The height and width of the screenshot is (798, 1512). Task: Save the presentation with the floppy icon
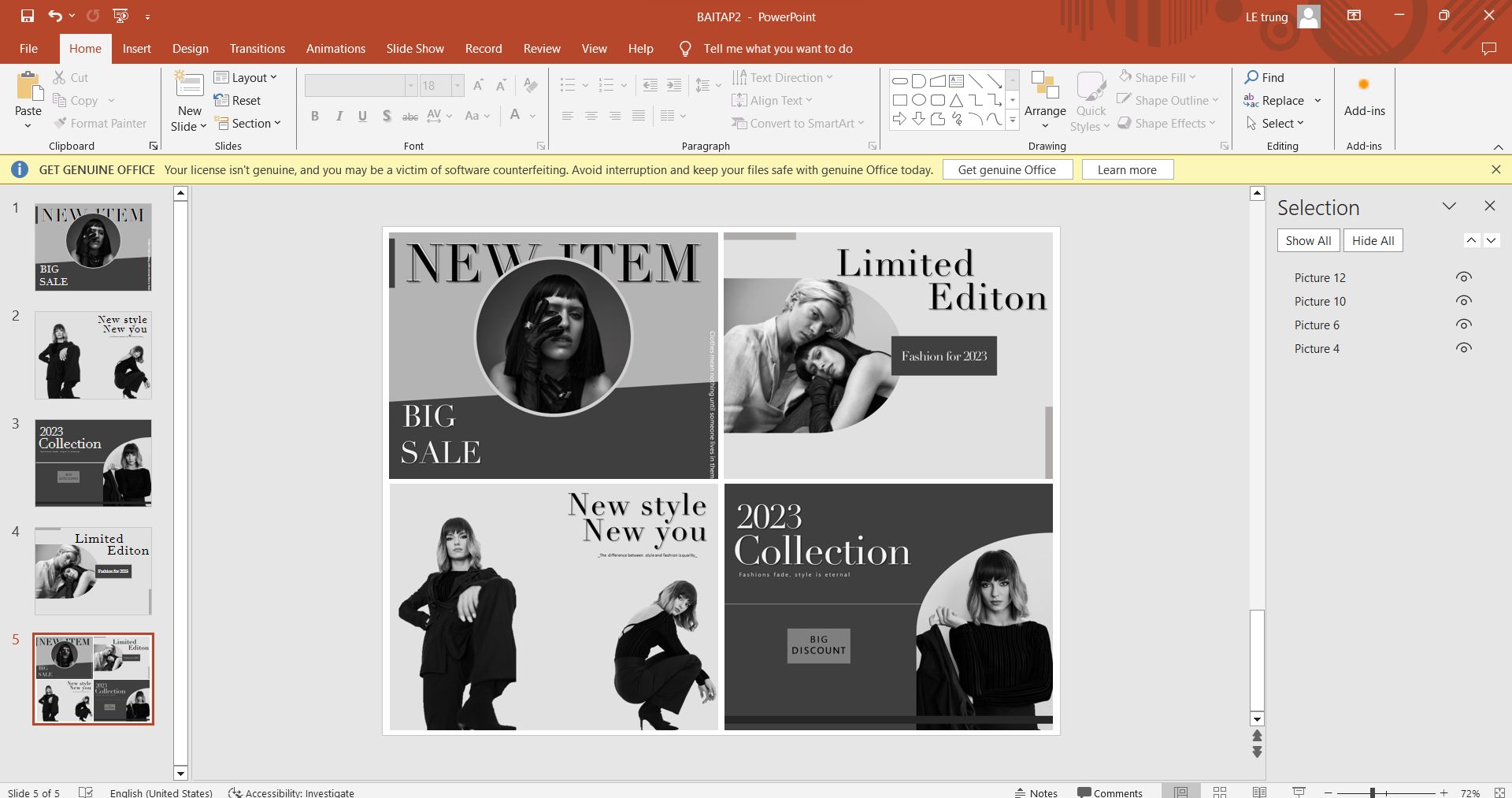pos(28,16)
